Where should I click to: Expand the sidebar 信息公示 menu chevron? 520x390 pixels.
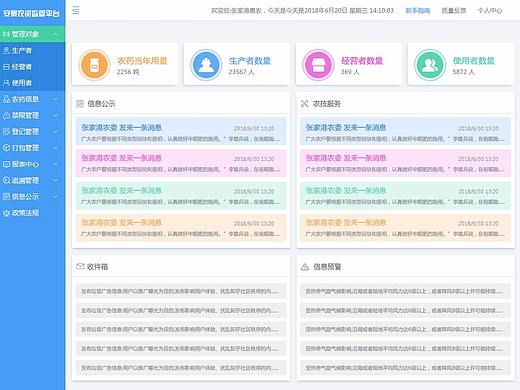point(55,196)
